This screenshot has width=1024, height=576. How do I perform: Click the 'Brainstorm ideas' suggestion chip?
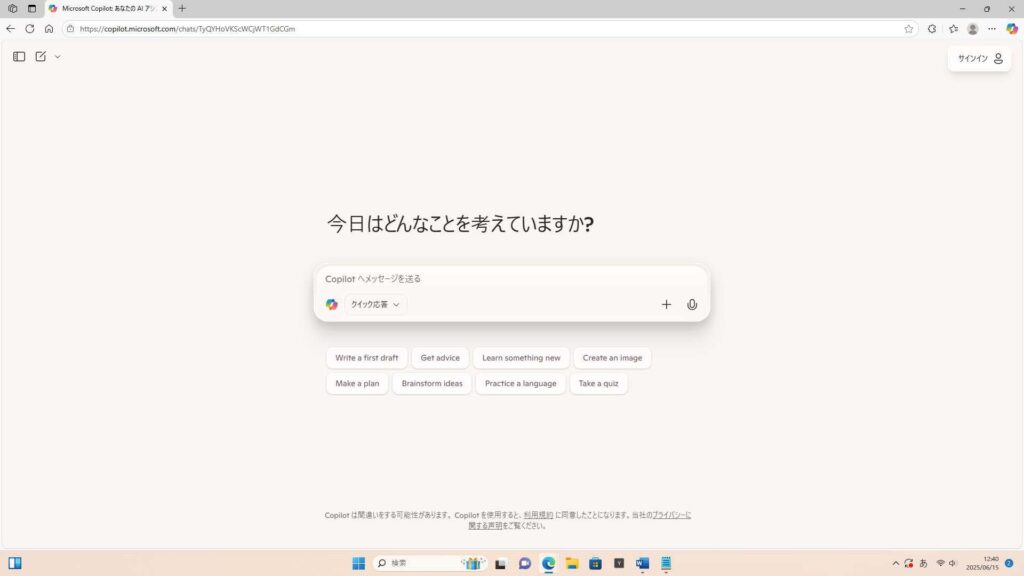click(432, 383)
